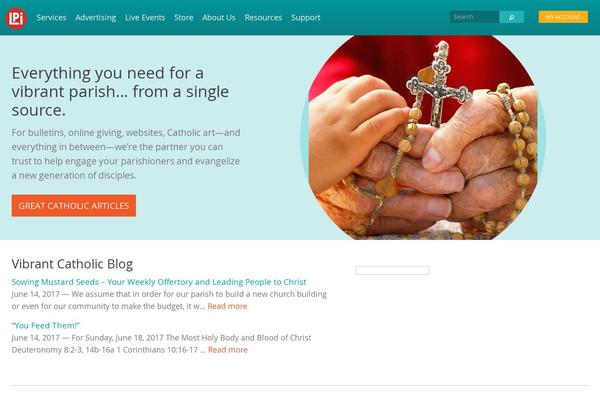
Task: Go to the Store page
Action: pos(184,18)
